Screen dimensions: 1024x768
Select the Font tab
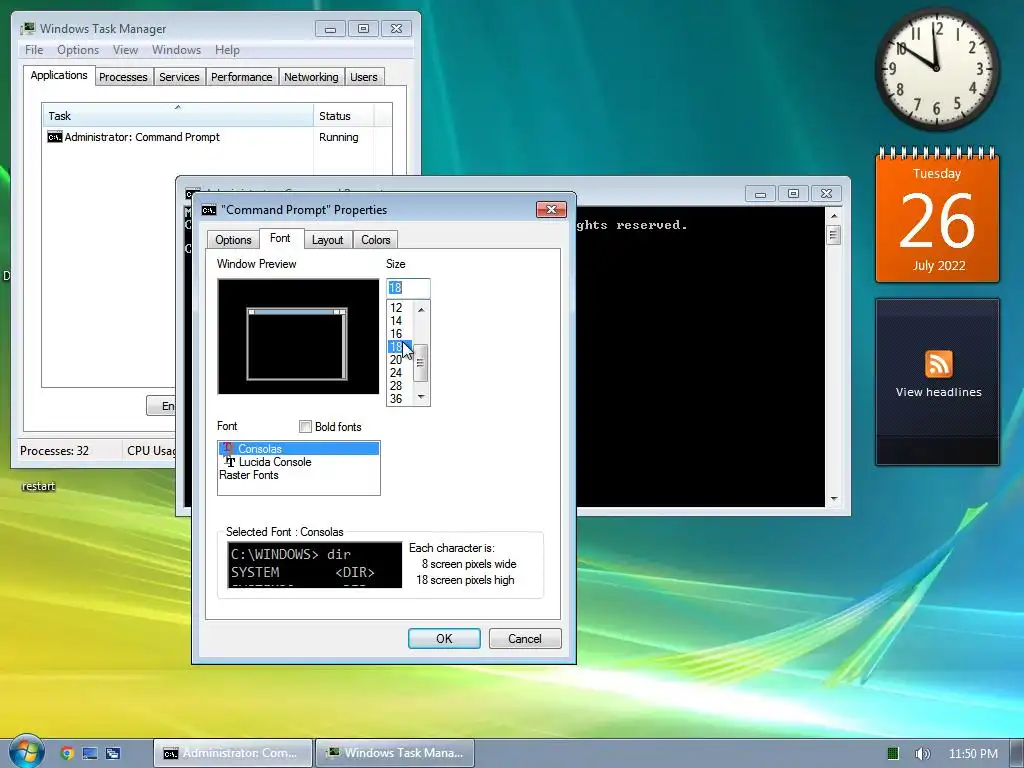(280, 238)
